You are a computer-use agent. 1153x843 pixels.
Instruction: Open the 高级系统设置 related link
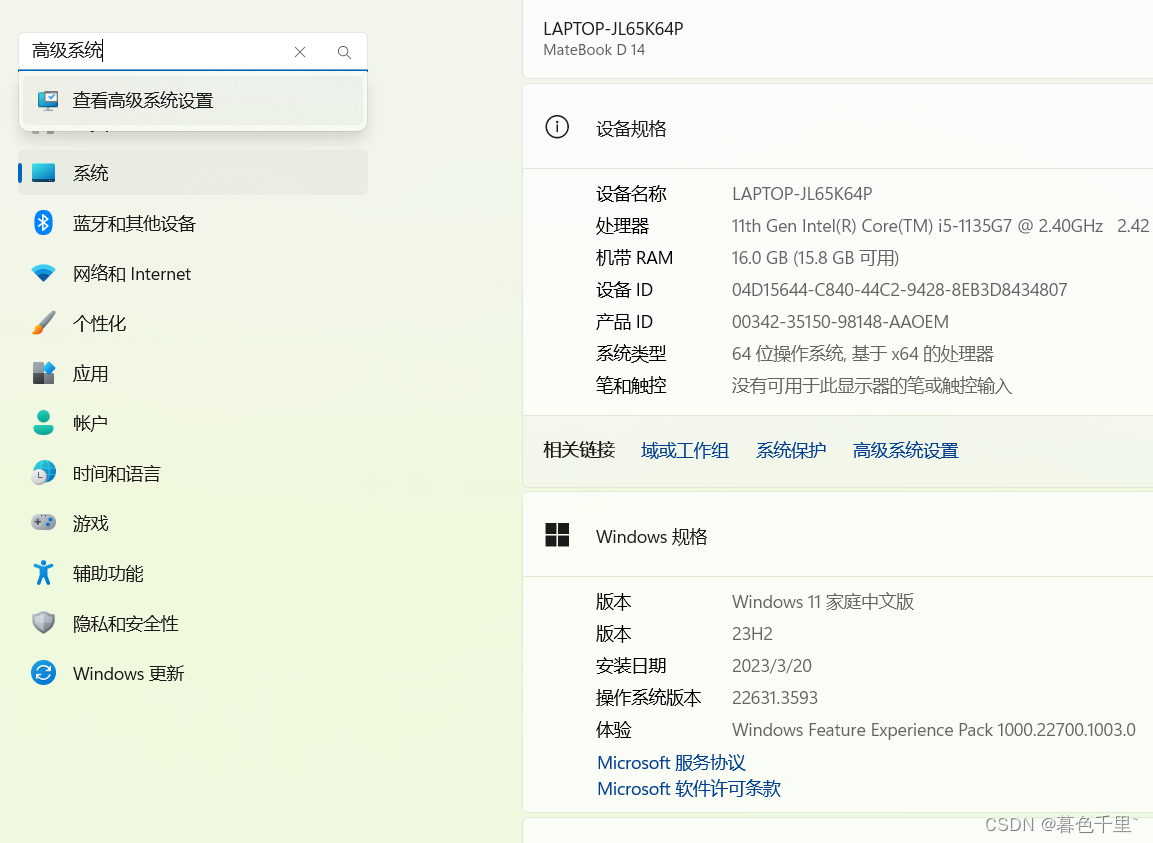pyautogui.click(x=905, y=451)
